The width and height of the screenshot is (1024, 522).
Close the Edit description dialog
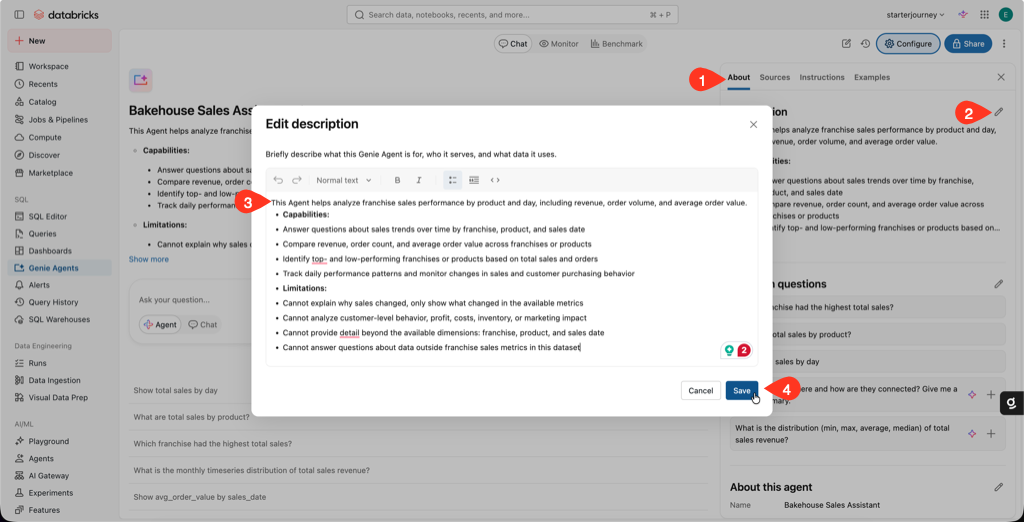pyautogui.click(x=753, y=124)
